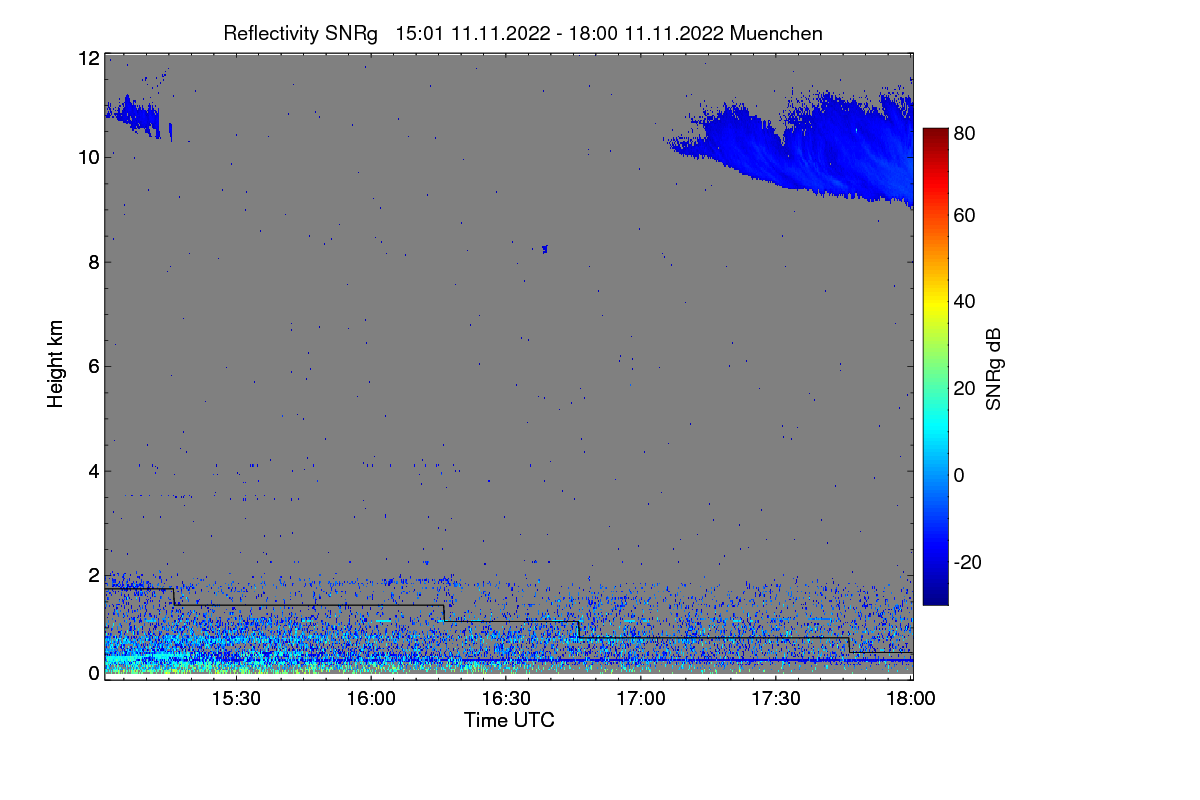Click the height tick label '8'
The height and width of the screenshot is (800, 1200).
(93, 262)
